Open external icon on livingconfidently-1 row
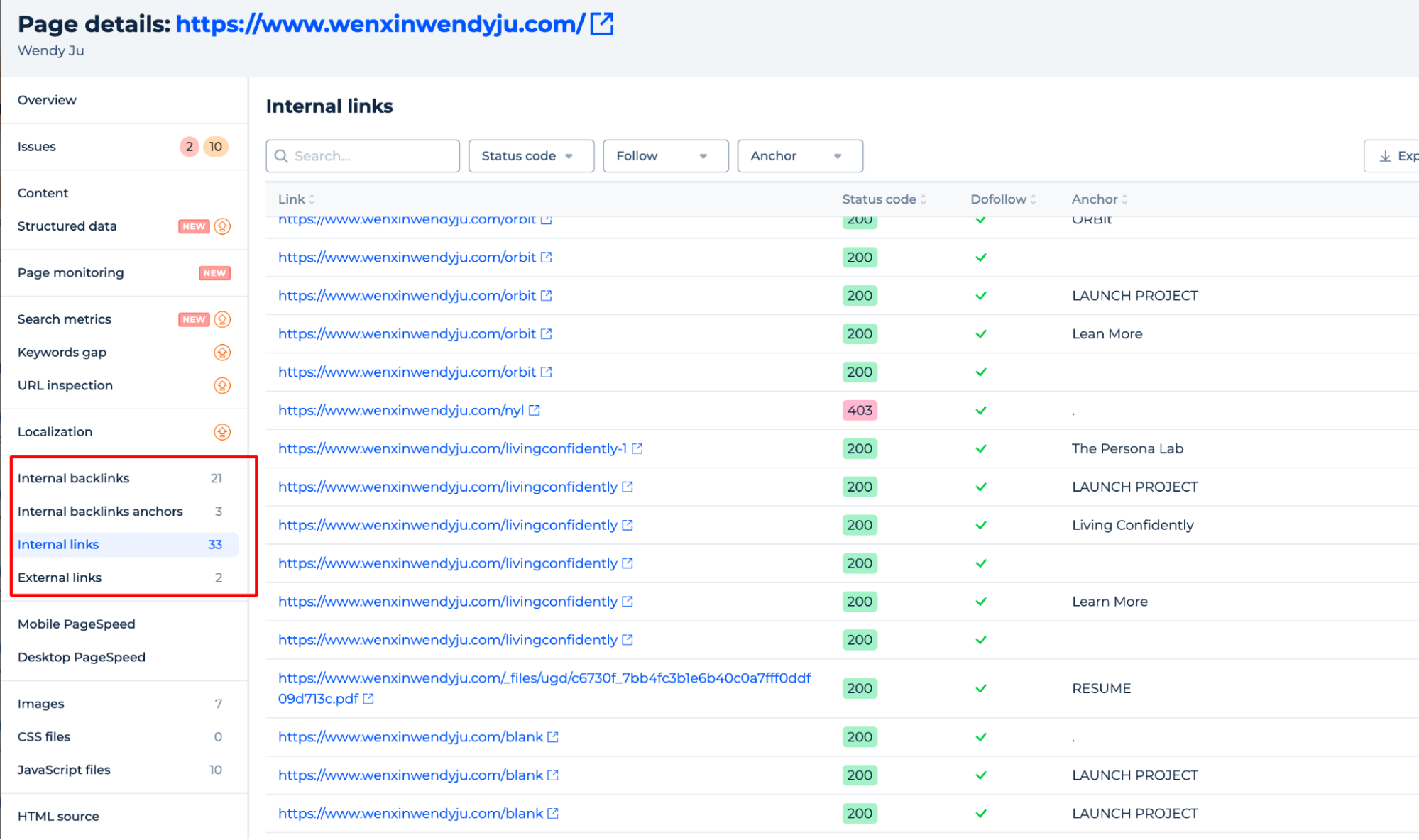 pos(637,448)
